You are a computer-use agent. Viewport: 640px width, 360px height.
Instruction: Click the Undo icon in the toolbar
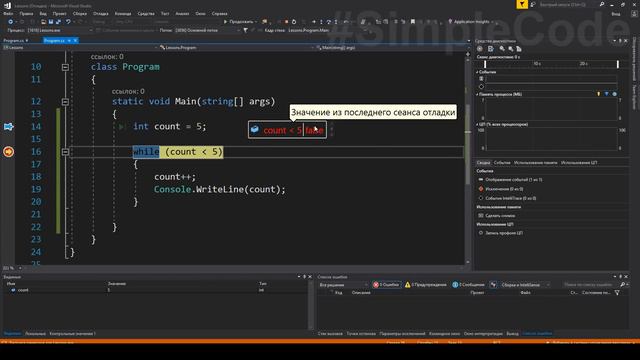click(x=68, y=22)
